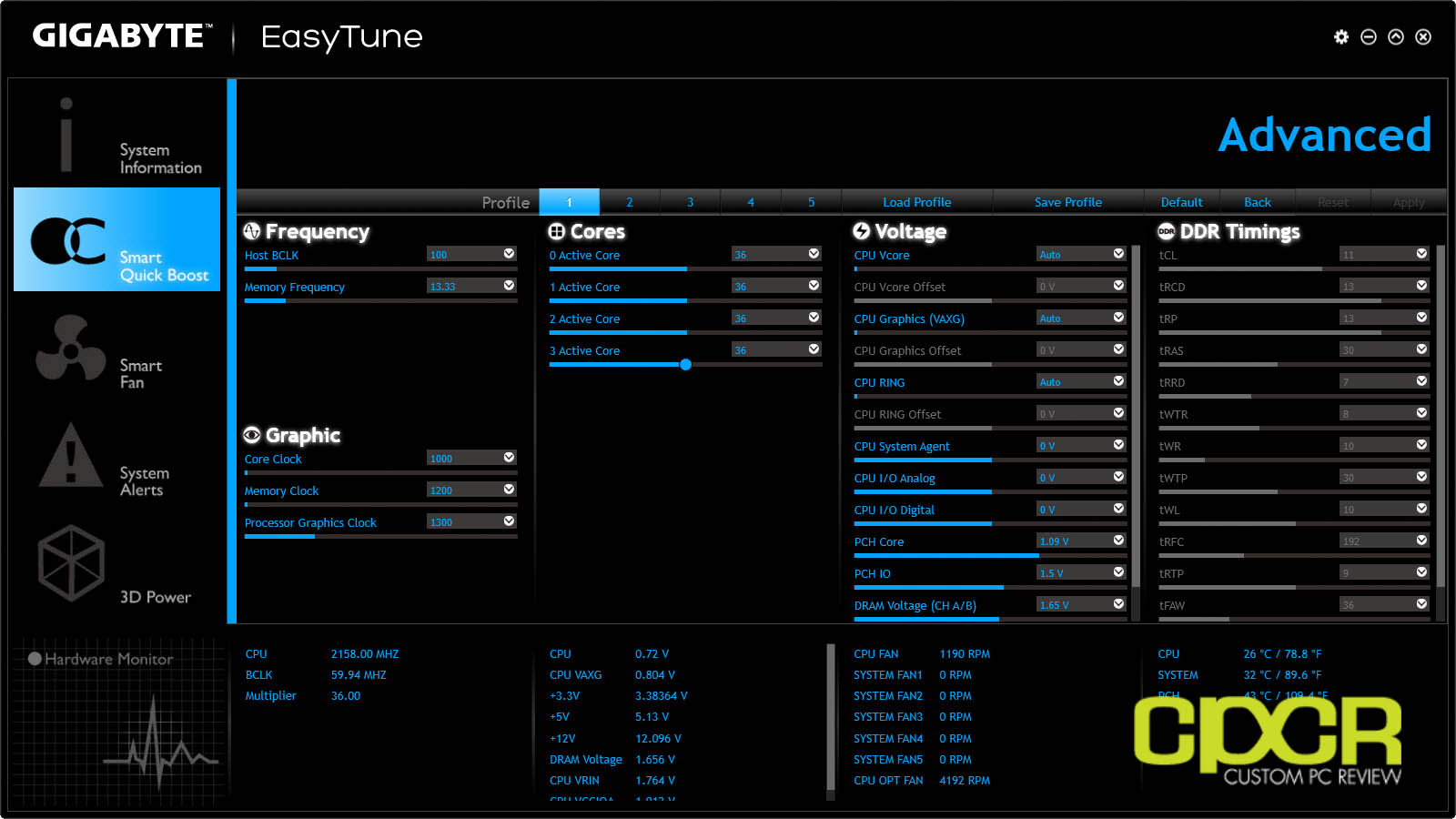Open 3D Power via the cube icon
The image size is (1456, 819).
point(71,562)
